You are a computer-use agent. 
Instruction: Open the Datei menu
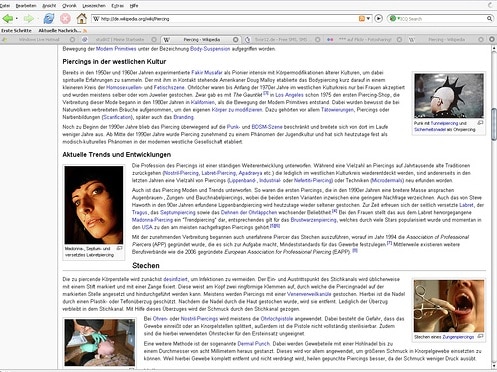point(5,6)
